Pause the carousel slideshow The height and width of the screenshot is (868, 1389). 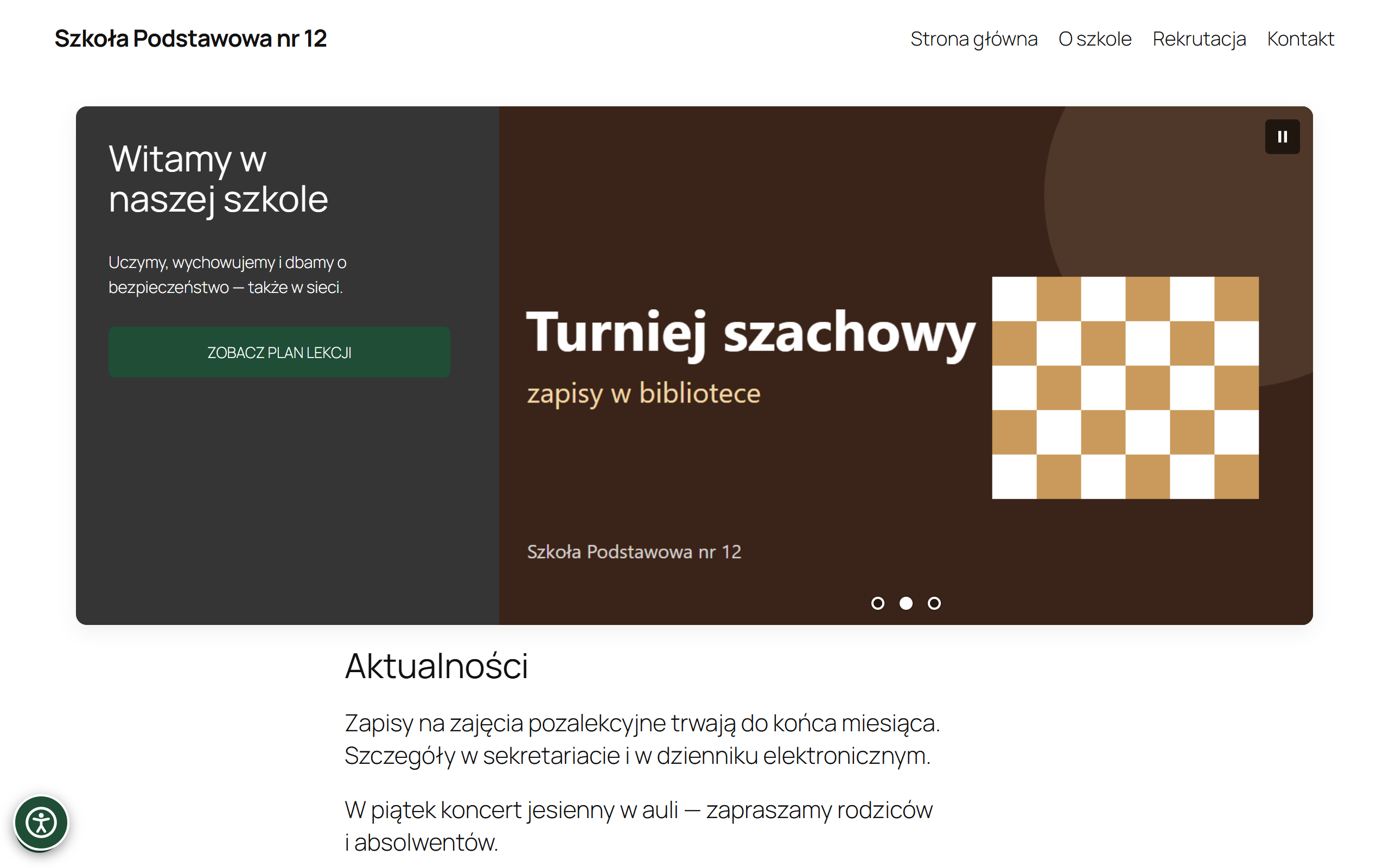pos(1282,137)
